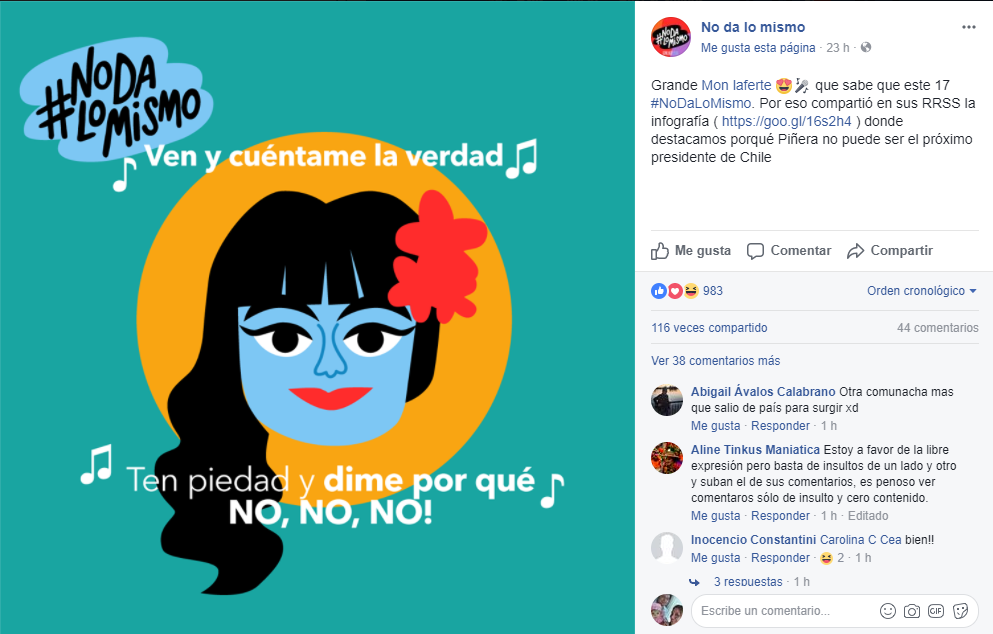
Task: Insert a GIF using the GIF icon
Action: 936,611
